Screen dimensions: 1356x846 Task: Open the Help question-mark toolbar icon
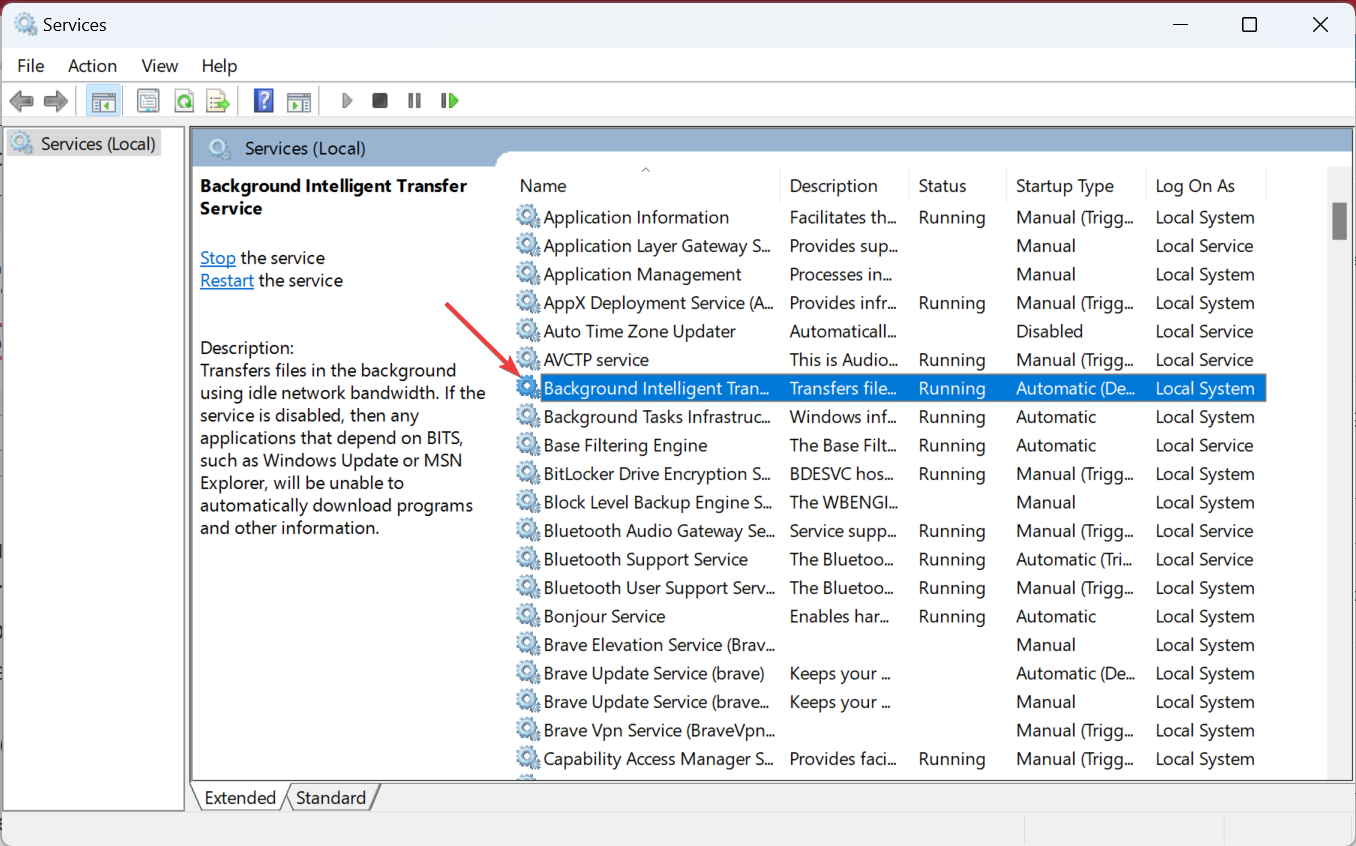tap(264, 101)
